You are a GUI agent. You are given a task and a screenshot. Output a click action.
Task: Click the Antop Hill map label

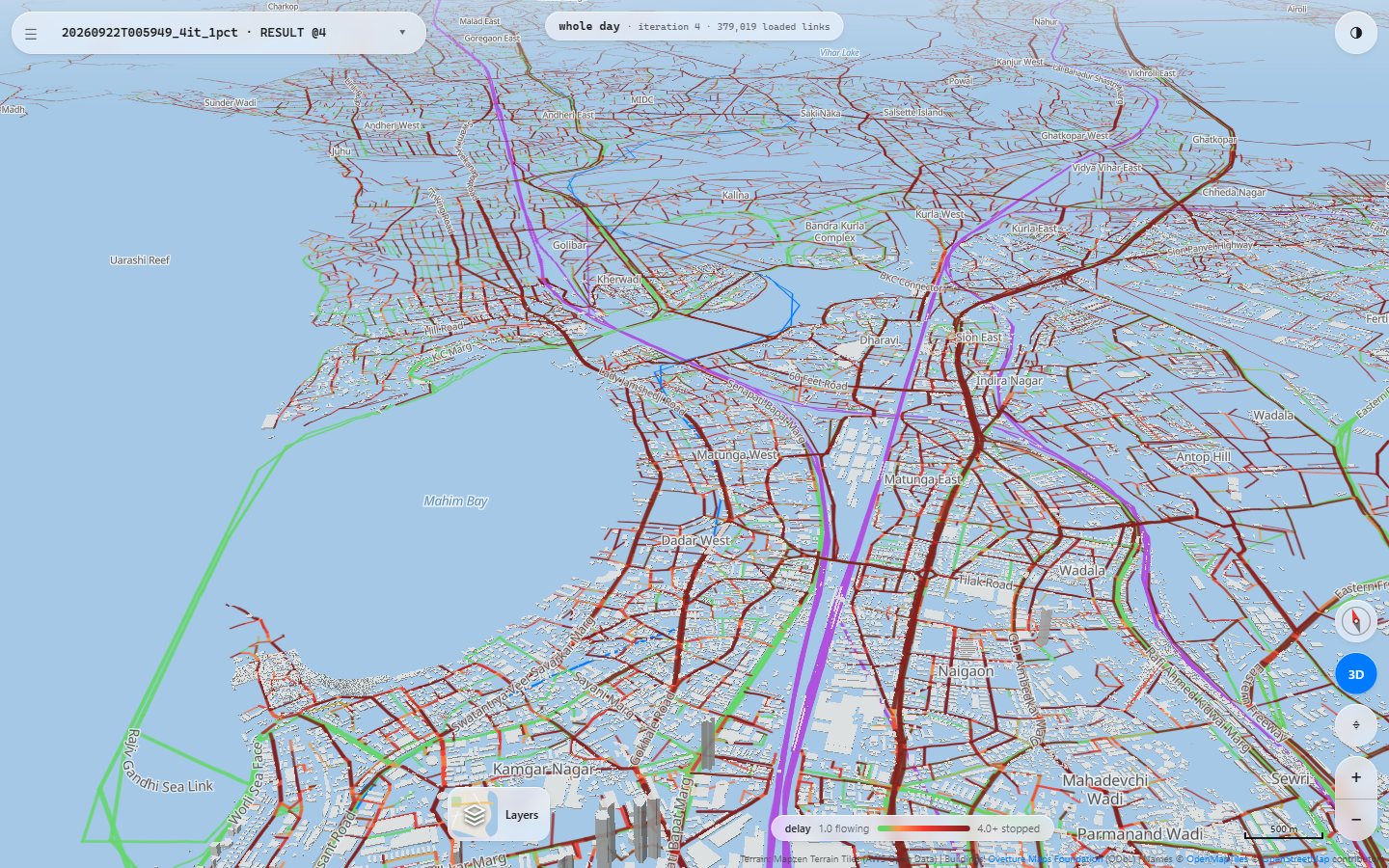pyautogui.click(x=1203, y=457)
